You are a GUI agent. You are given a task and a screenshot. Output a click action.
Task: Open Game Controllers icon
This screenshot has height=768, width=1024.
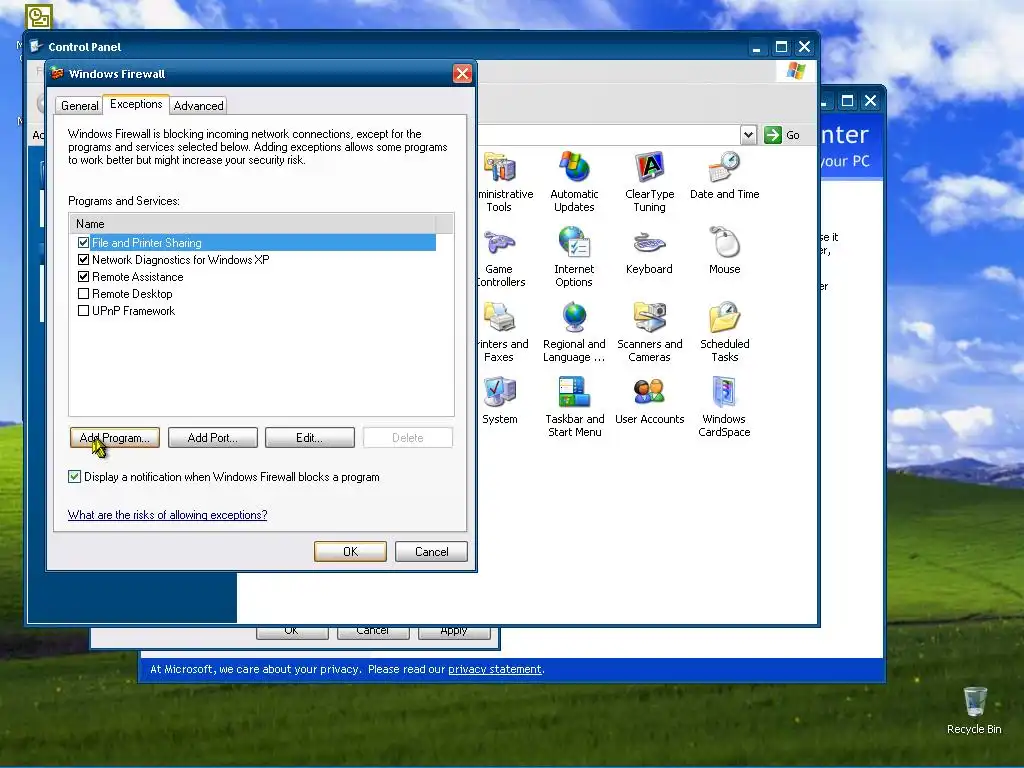(x=500, y=243)
